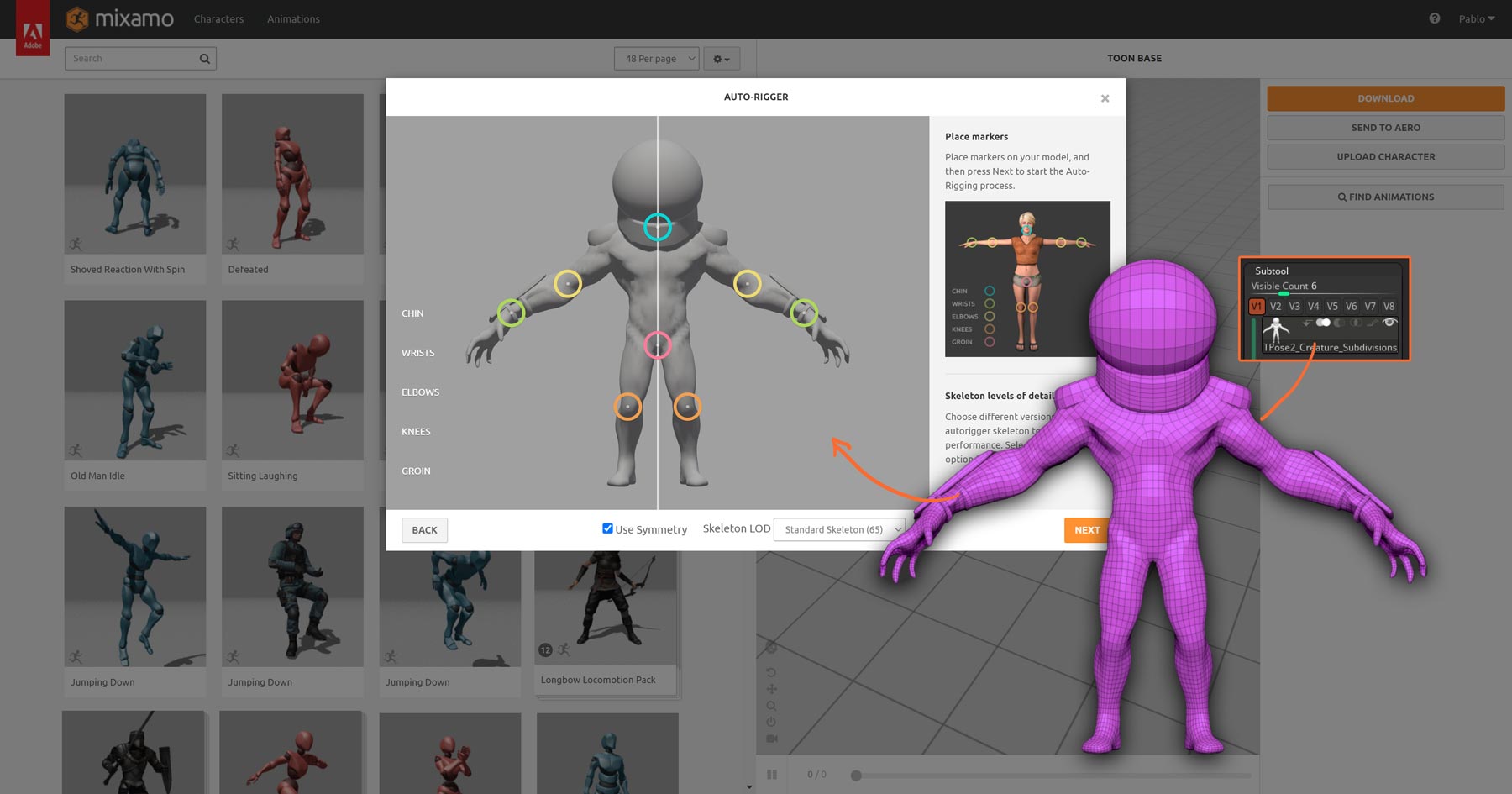Screen dimensions: 1512x794
Task: Open the Animations tab
Action: [293, 18]
